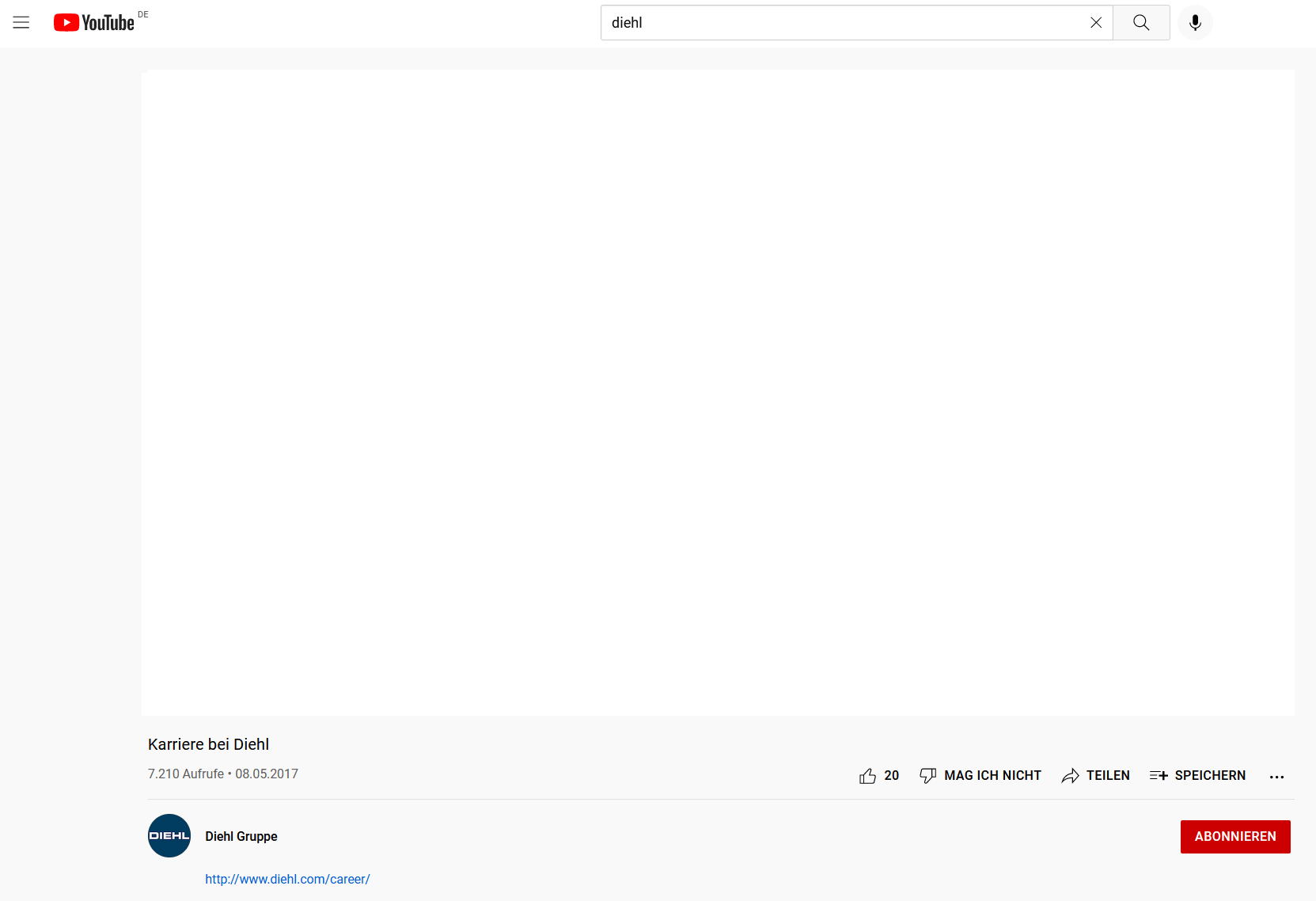Go to YouTube home via logo
The height and width of the screenshot is (901, 1316).
(x=94, y=23)
